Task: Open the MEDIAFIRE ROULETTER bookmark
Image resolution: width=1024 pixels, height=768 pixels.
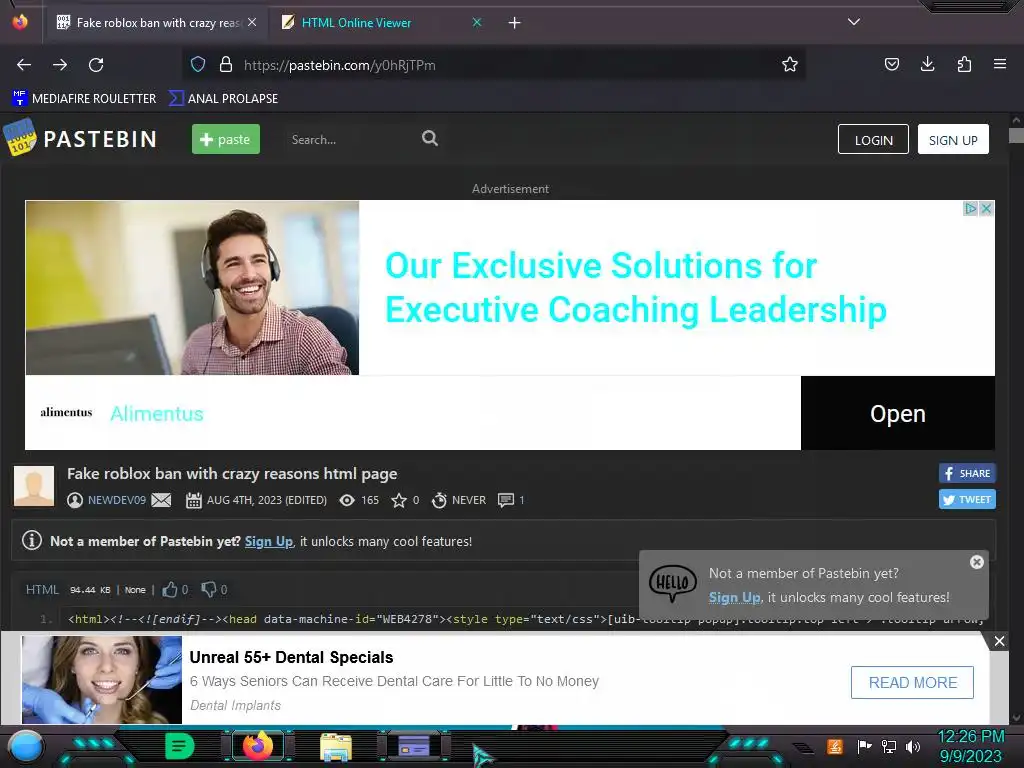Action: 84,99
